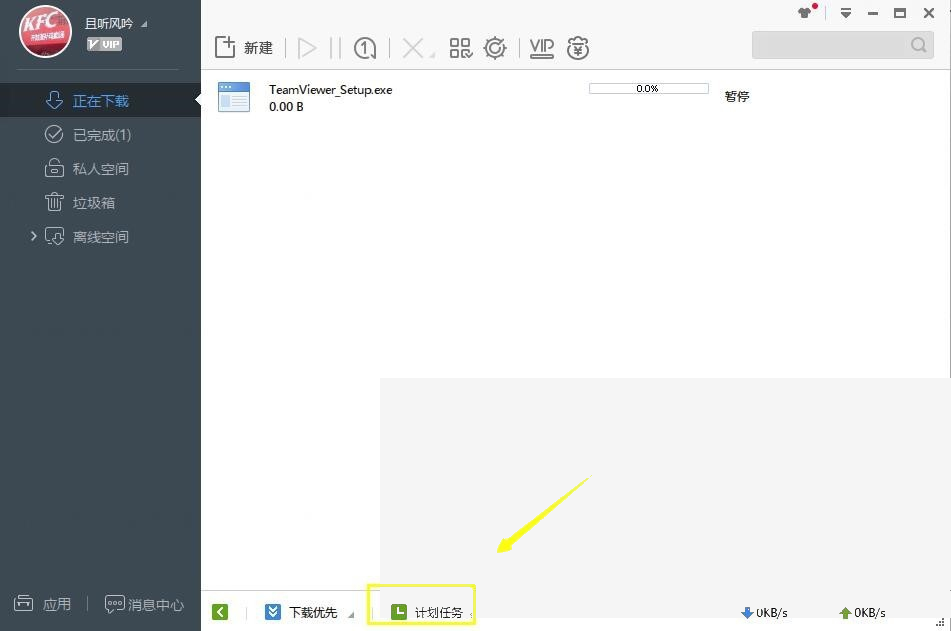Image resolution: width=951 pixels, height=631 pixels.
Task: Open the QR code grid icon
Action: pyautogui.click(x=460, y=48)
